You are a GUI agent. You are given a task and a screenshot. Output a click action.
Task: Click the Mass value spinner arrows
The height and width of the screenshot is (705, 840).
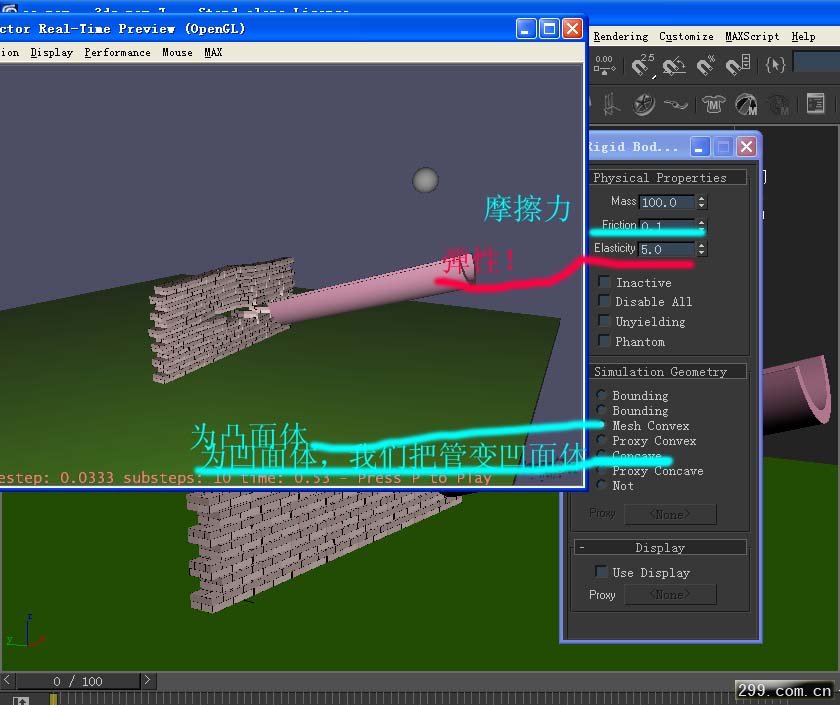pyautogui.click(x=701, y=202)
